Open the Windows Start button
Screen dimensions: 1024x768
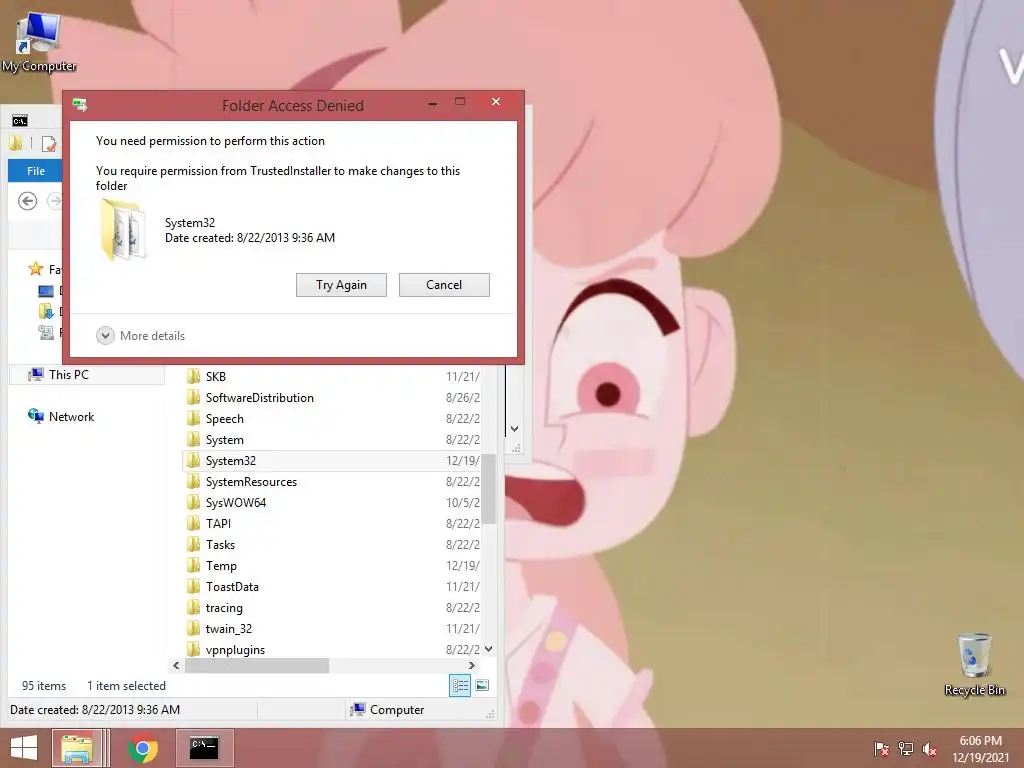pos(24,748)
